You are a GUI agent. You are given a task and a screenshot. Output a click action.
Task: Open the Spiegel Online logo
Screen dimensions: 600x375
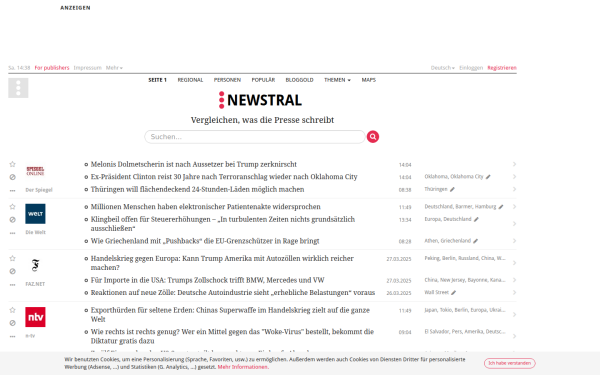[x=35, y=171]
